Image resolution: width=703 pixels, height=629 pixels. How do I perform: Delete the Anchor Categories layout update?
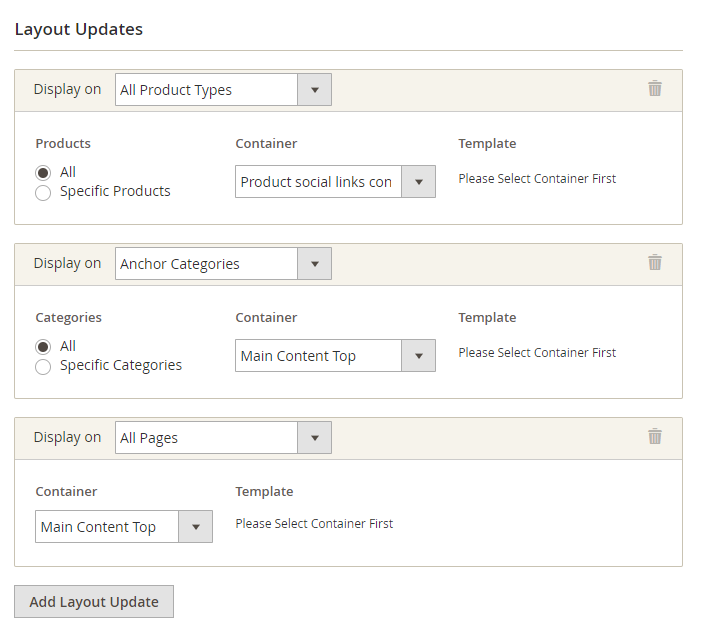pyautogui.click(x=655, y=263)
